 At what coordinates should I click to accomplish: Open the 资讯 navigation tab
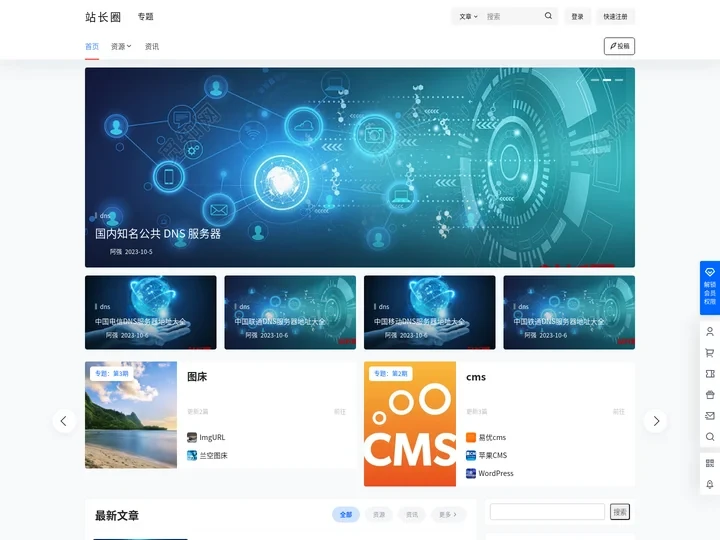(152, 46)
